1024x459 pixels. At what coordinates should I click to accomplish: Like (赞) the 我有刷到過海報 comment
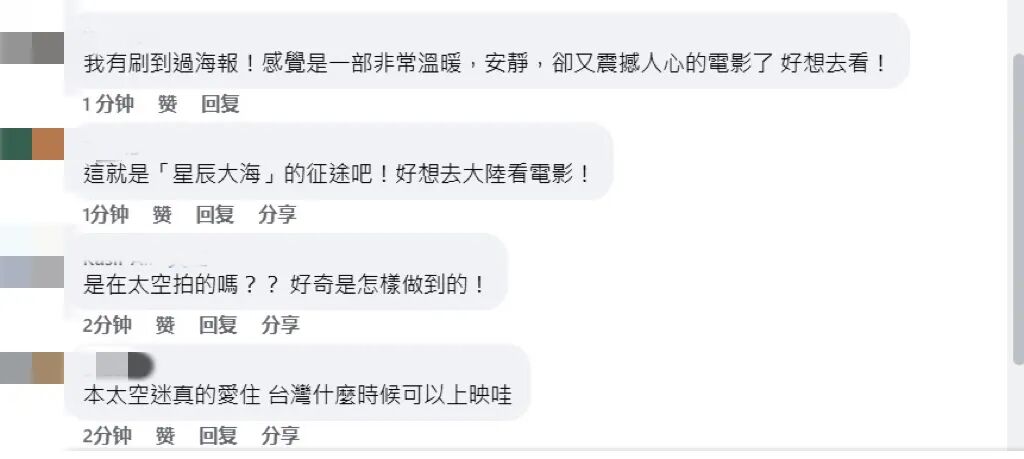(167, 104)
